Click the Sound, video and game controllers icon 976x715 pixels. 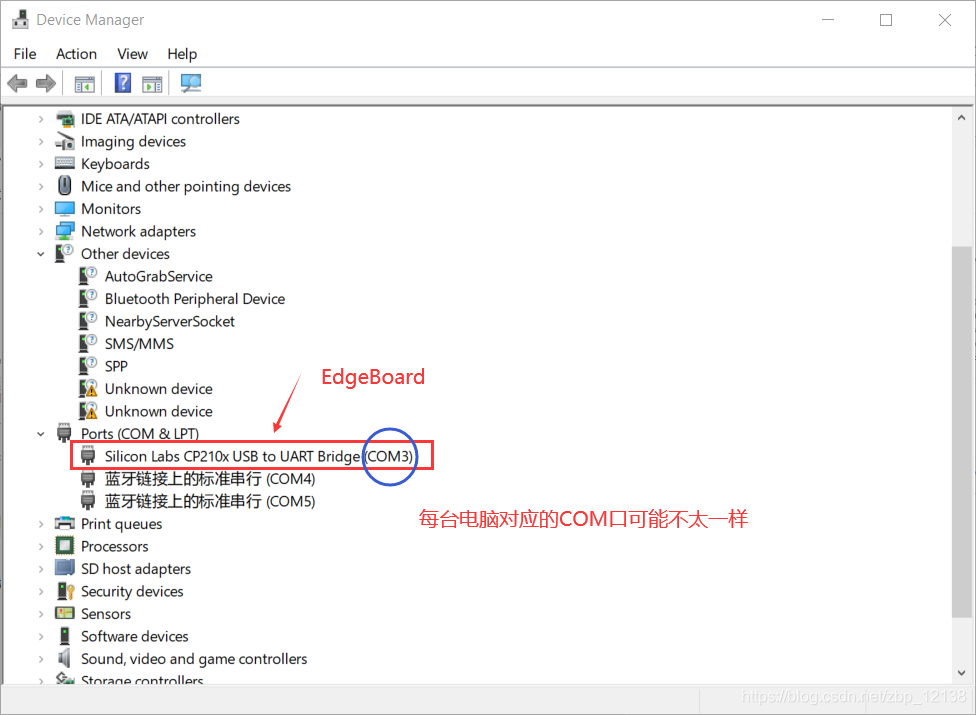pyautogui.click(x=64, y=658)
